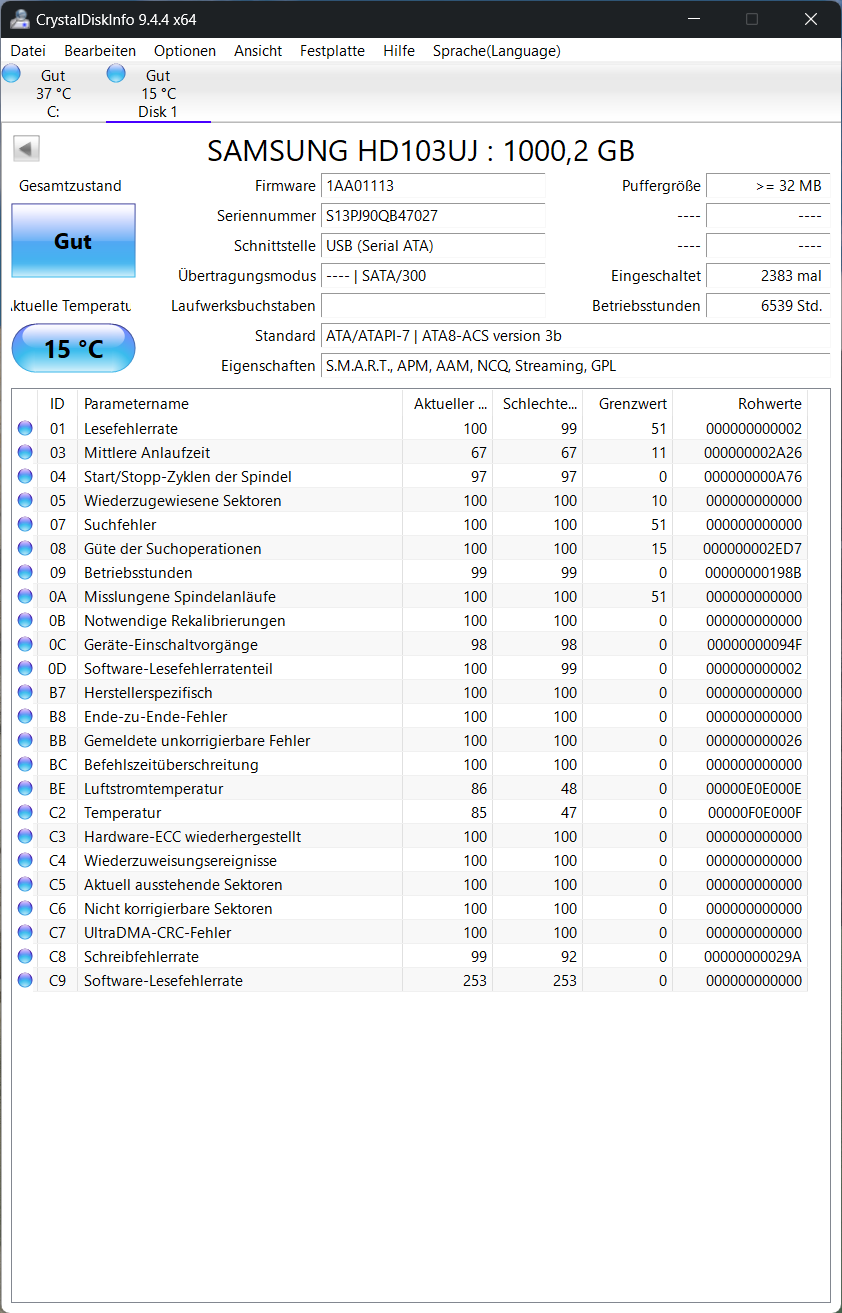842x1313 pixels.
Task: Click status orb for Wiederzuweisungsereignisse
Action: 25,860
